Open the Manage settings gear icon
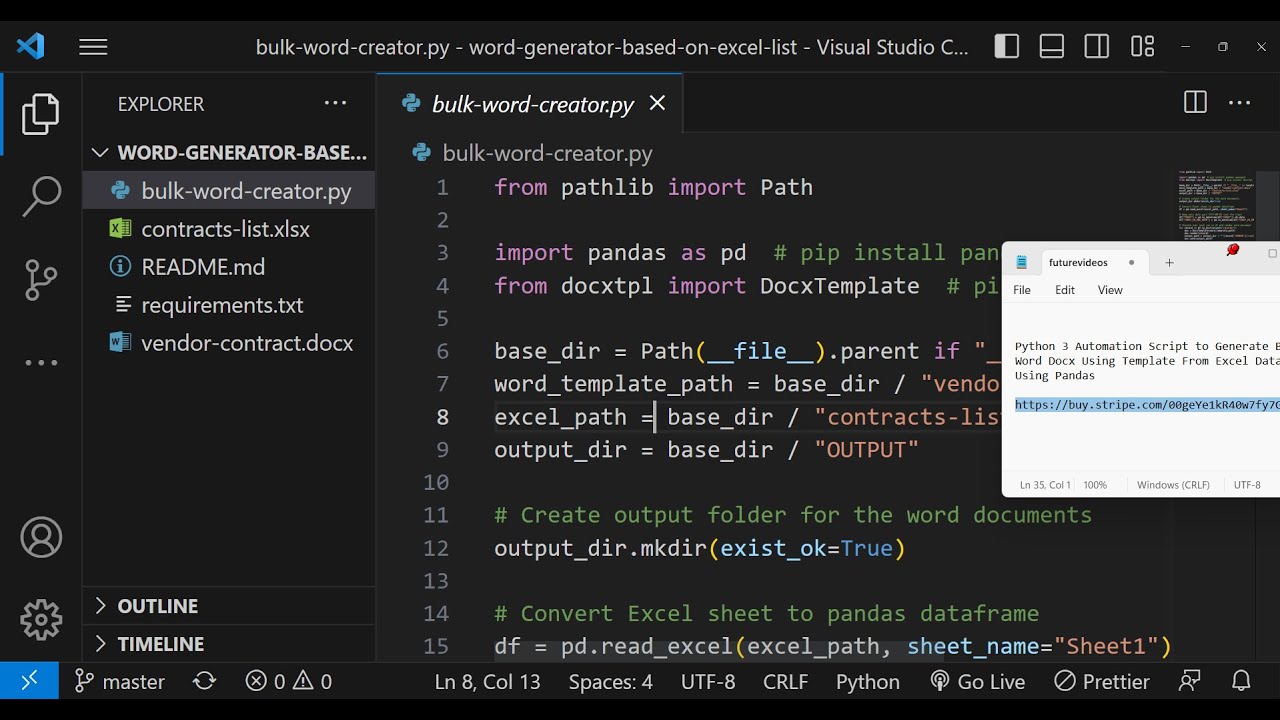 (41, 620)
